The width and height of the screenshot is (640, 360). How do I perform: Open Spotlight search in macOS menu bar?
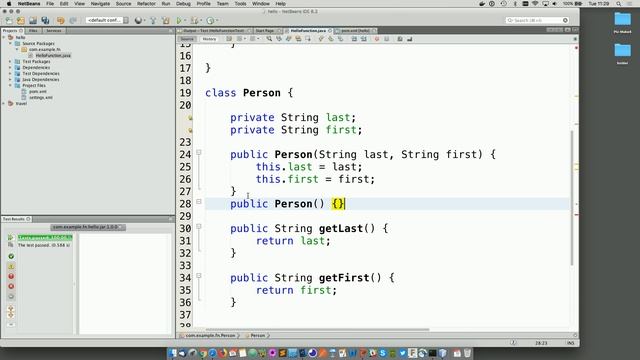point(619,4)
